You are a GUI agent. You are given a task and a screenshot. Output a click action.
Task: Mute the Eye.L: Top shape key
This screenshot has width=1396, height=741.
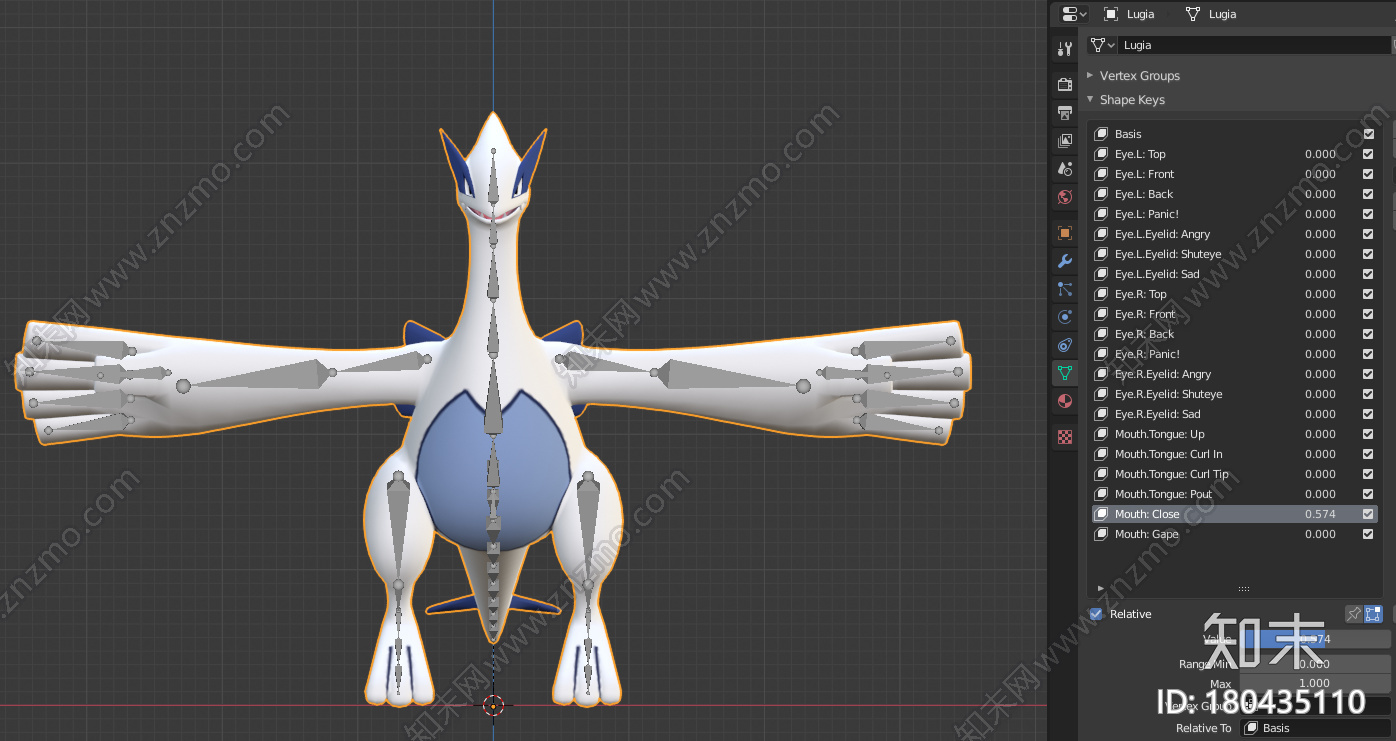[1368, 154]
